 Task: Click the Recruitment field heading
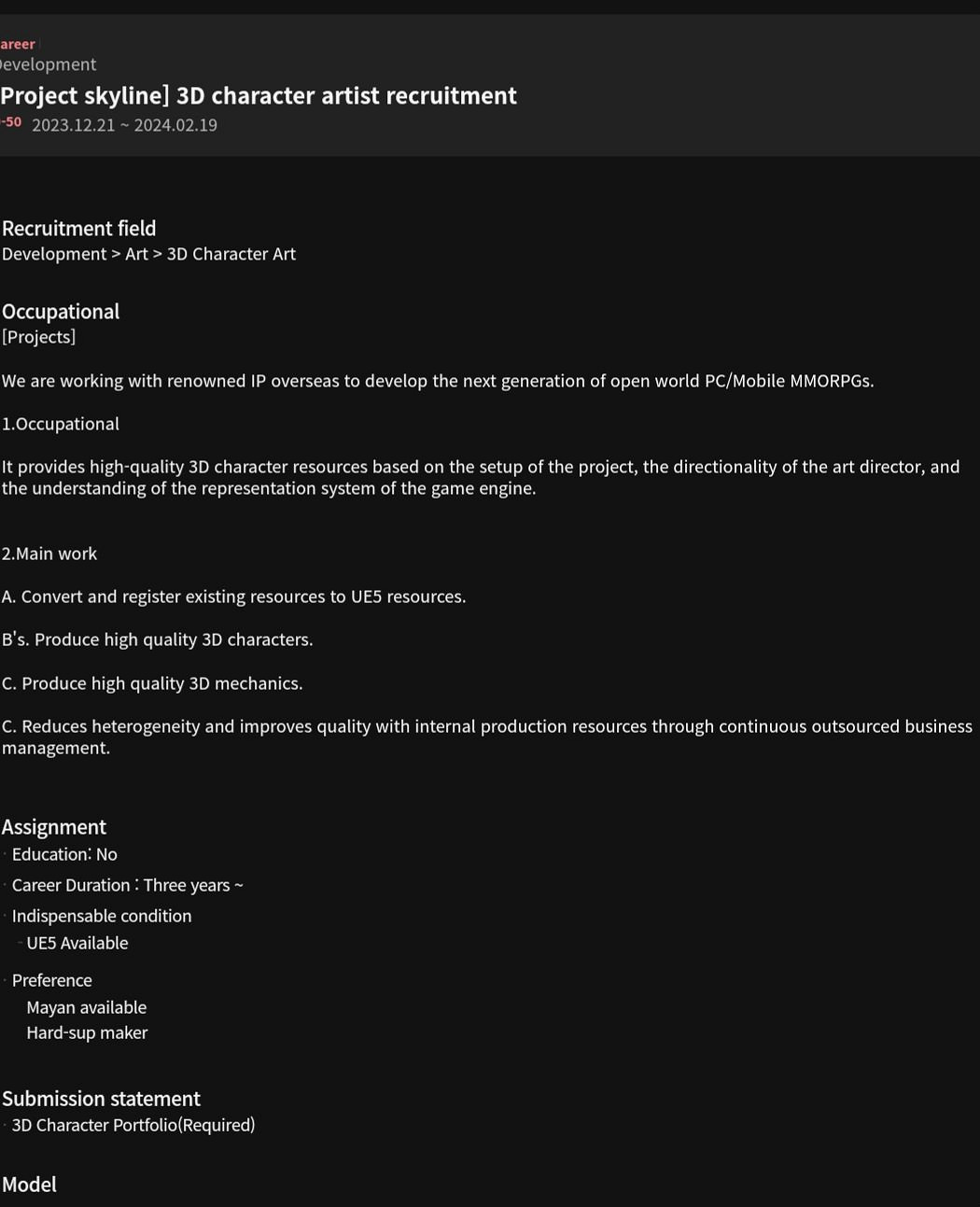point(79,229)
